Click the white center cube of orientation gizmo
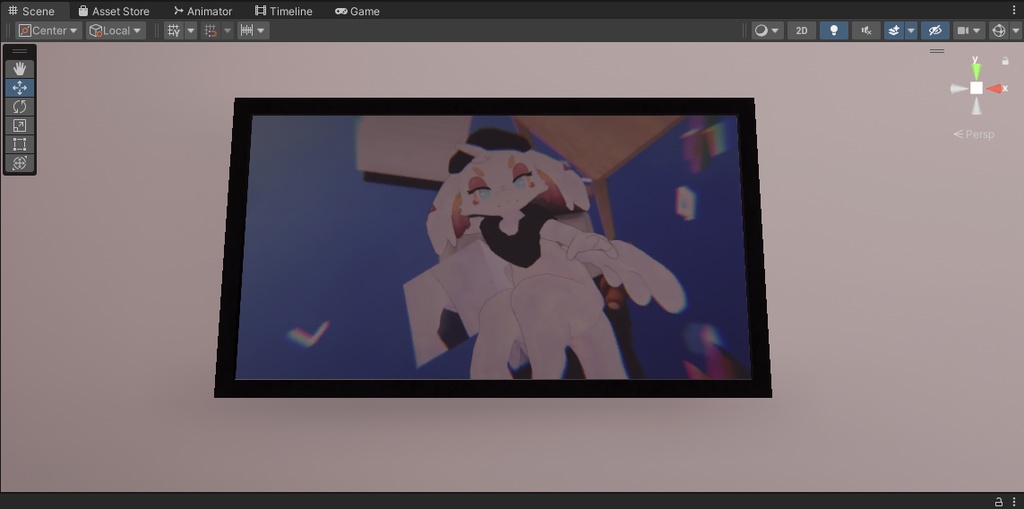This screenshot has width=1024, height=509. click(x=976, y=88)
